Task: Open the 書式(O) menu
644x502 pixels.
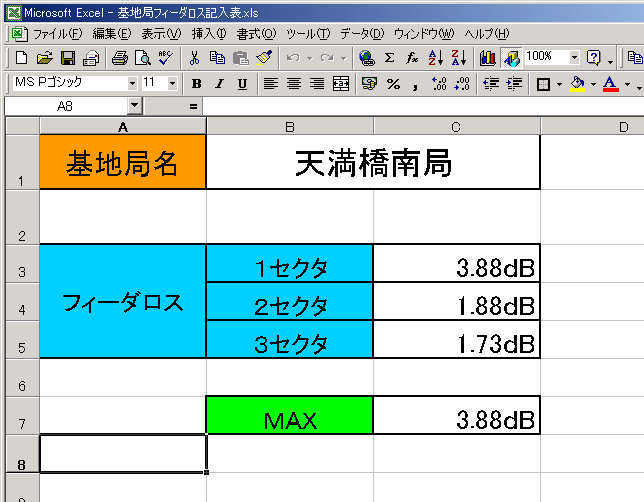Action: point(255,33)
